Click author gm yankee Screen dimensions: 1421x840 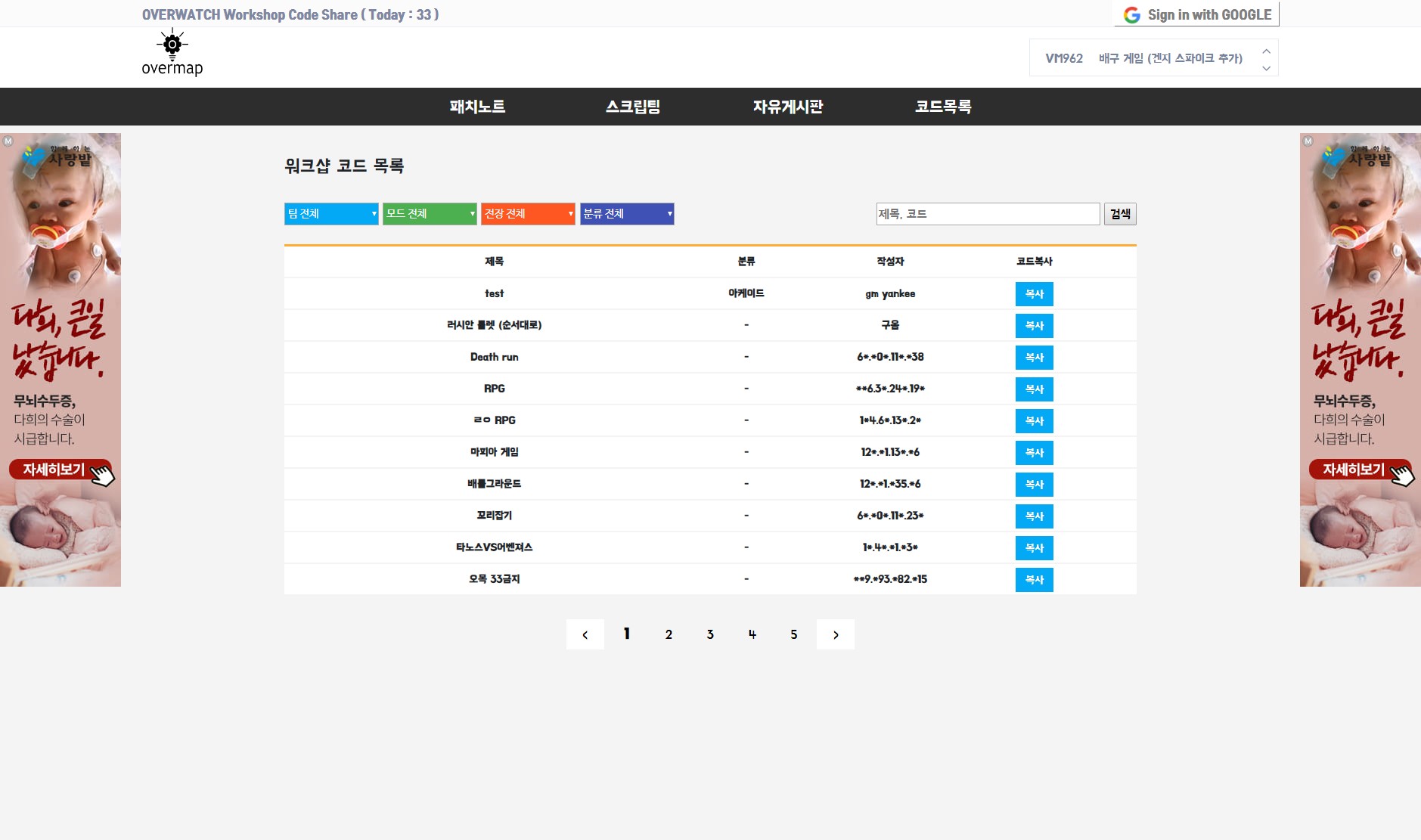(x=890, y=294)
